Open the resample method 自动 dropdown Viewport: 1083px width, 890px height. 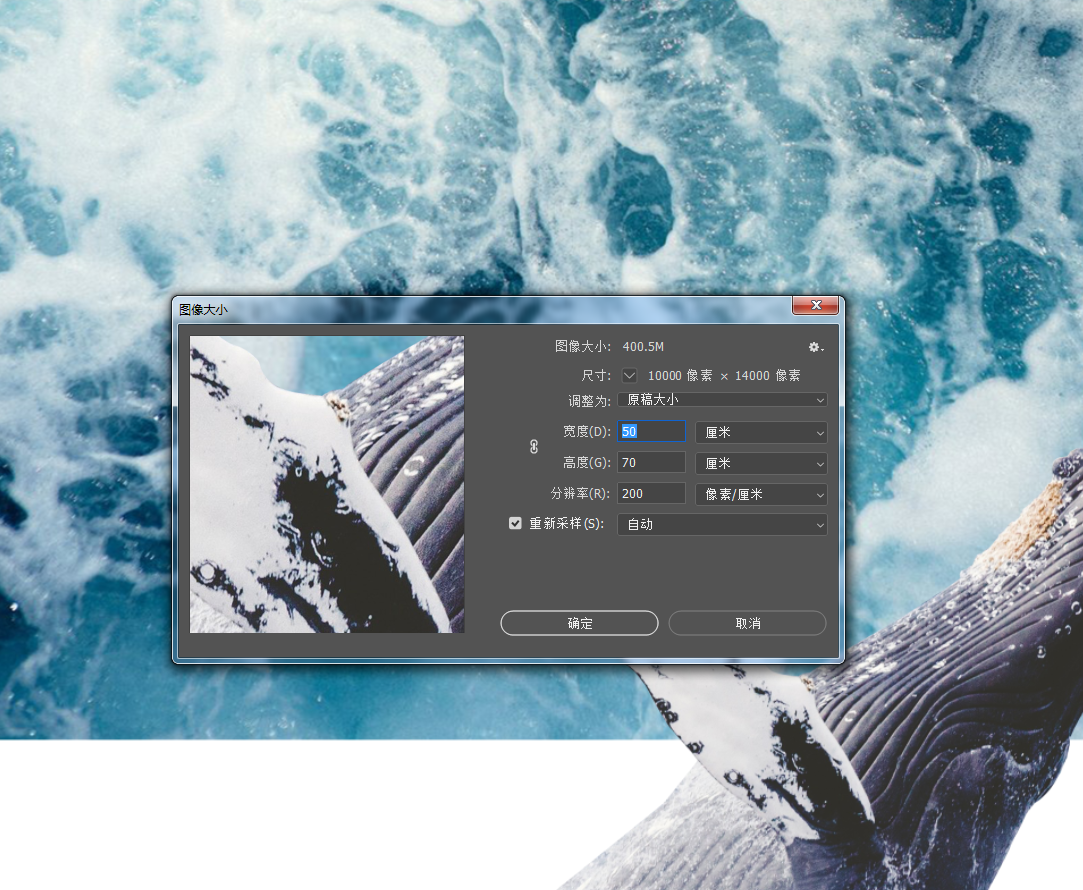tap(722, 525)
